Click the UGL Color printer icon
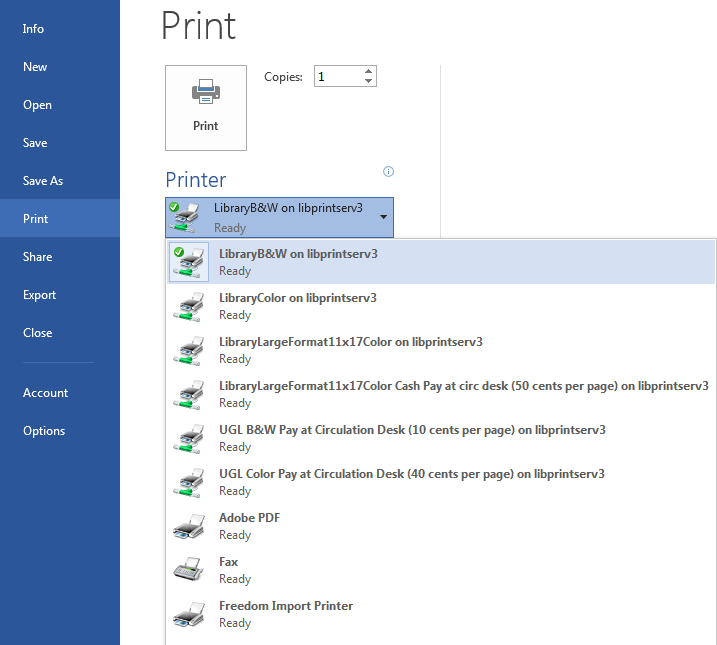 click(x=189, y=482)
